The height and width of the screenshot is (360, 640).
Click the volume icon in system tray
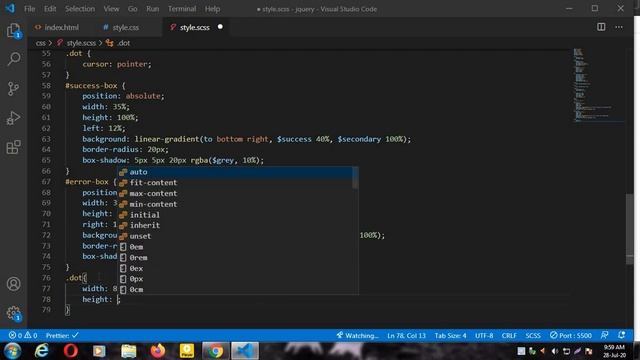[554, 351]
